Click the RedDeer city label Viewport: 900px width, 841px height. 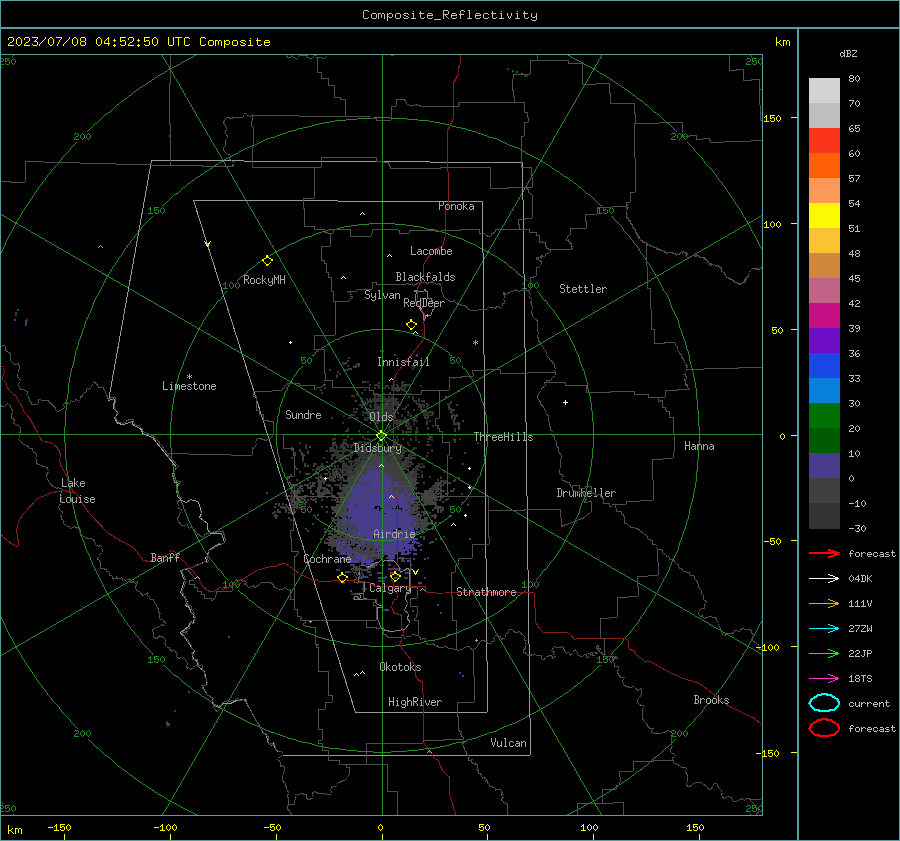click(424, 303)
